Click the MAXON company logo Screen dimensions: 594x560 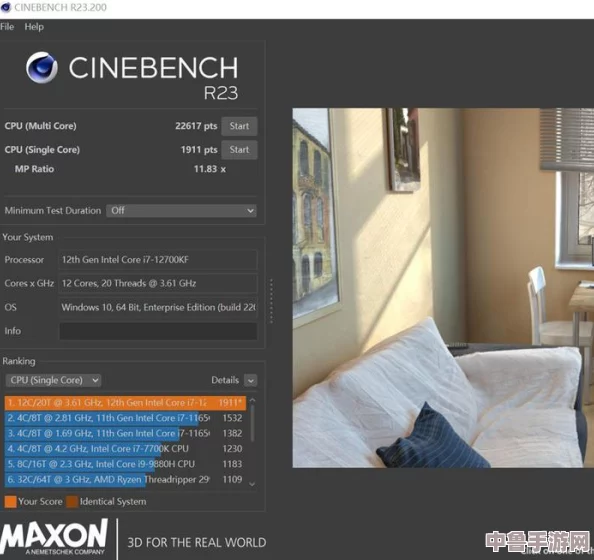pos(54,537)
